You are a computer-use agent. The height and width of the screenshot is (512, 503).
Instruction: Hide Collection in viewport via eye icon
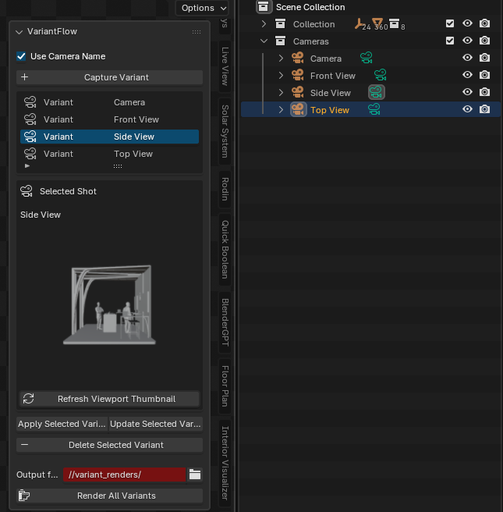[x=467, y=23]
